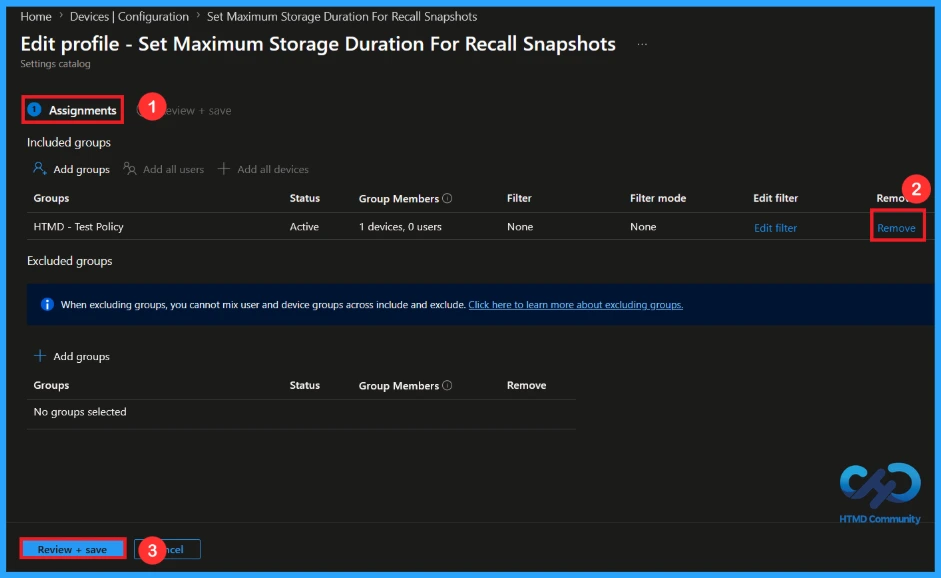Open the ellipsis menu beside the title
The image size is (941, 578).
[x=642, y=44]
